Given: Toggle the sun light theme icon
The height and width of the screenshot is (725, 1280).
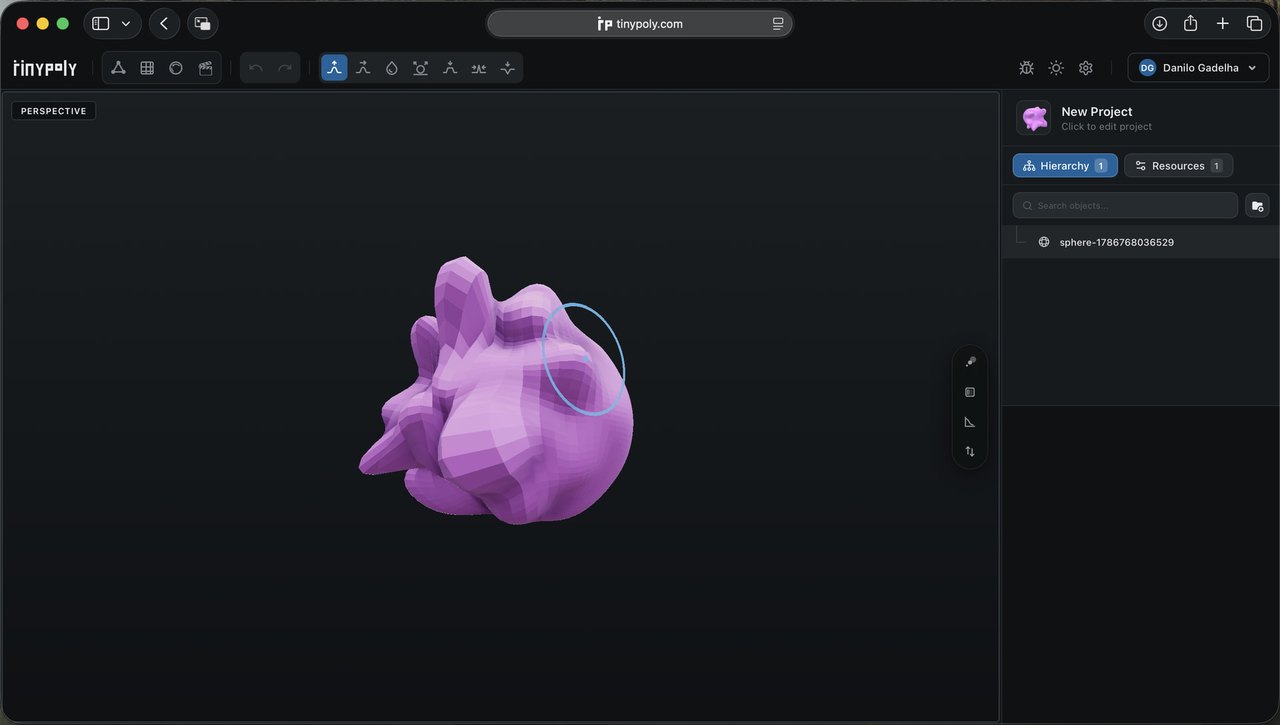Looking at the screenshot, I should 1056,68.
